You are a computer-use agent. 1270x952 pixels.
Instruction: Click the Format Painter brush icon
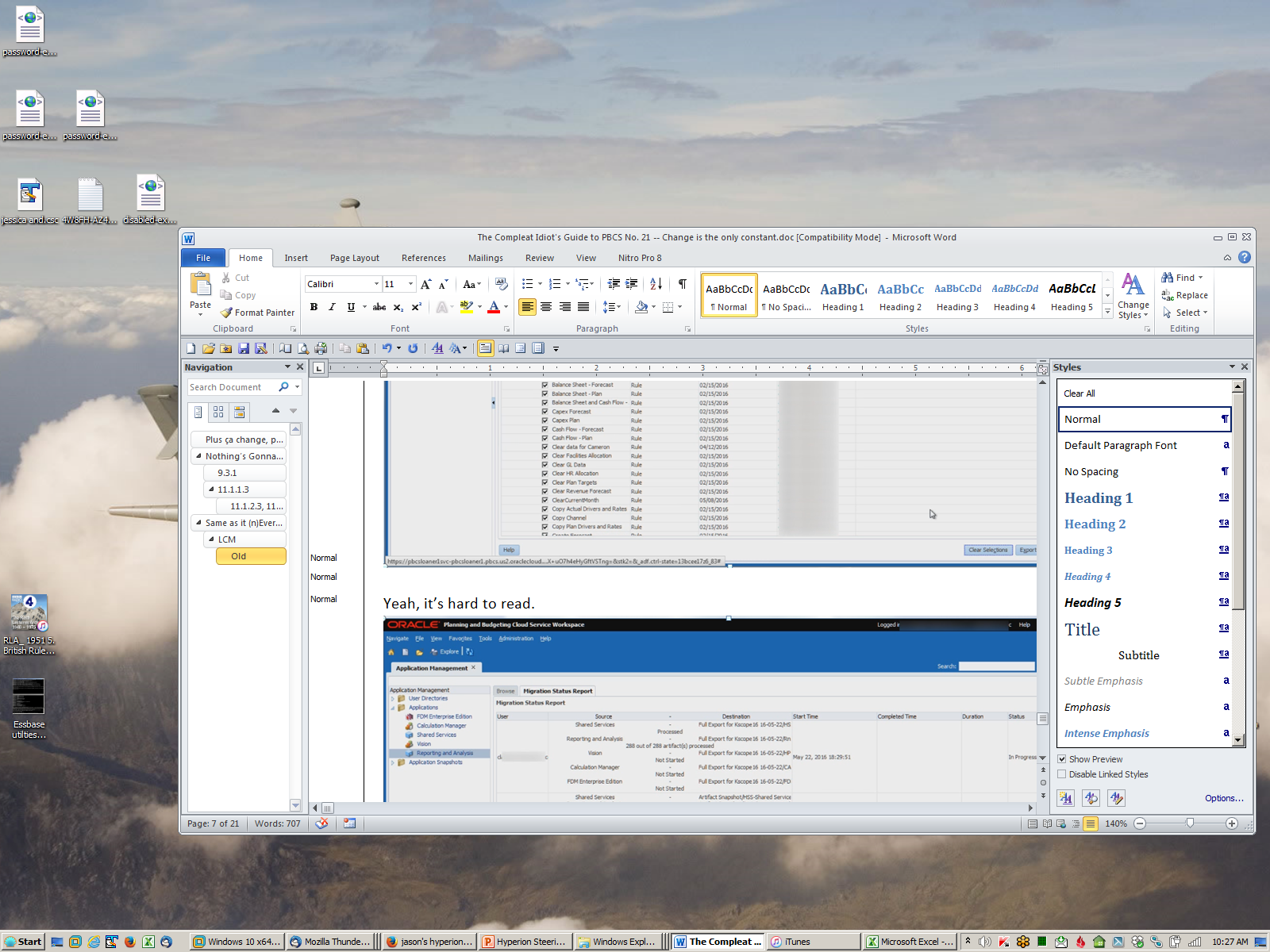click(x=227, y=313)
